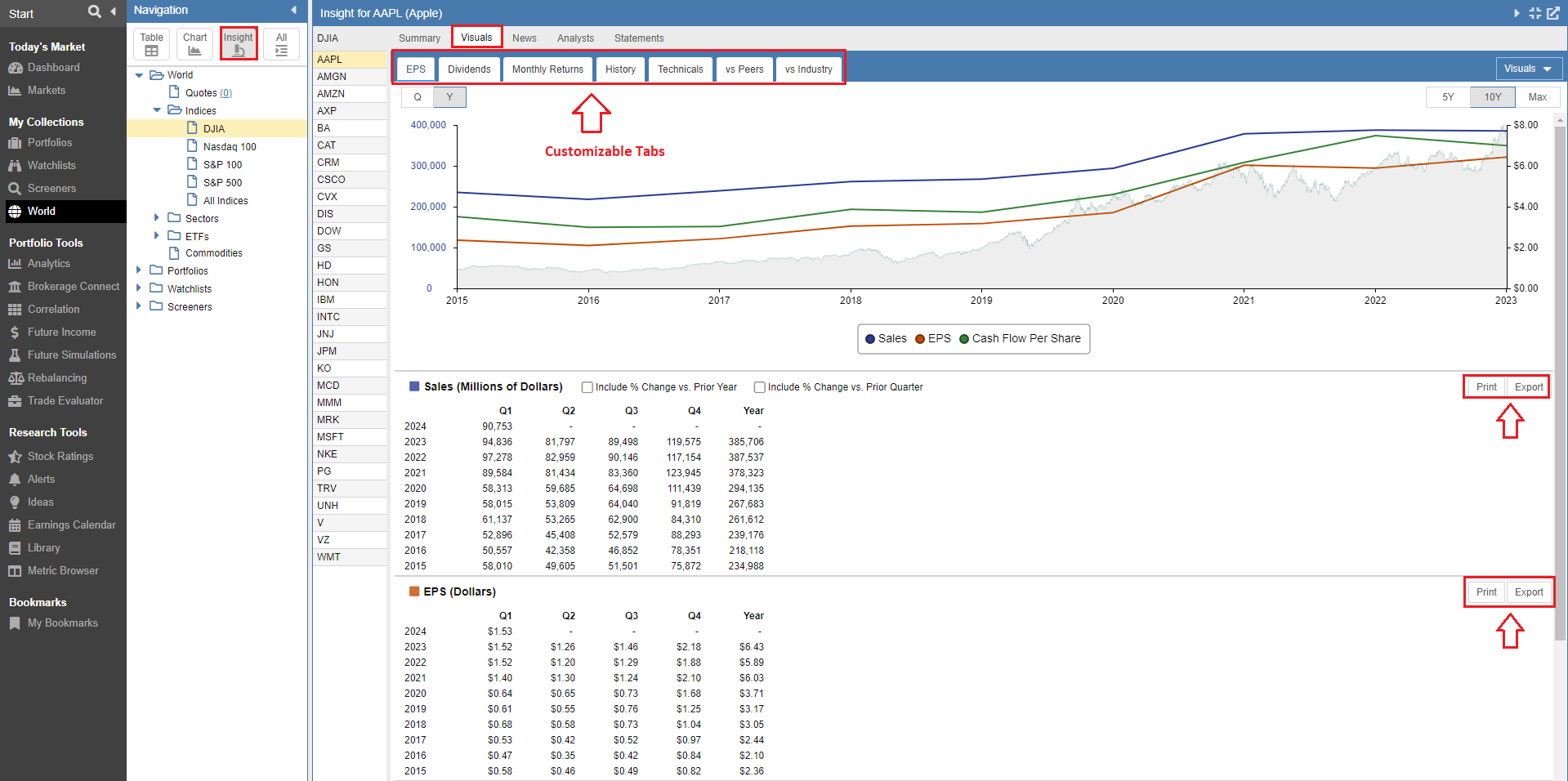This screenshot has height=781, width=1568.
Task: Open Future Income tool
Action: [62, 332]
